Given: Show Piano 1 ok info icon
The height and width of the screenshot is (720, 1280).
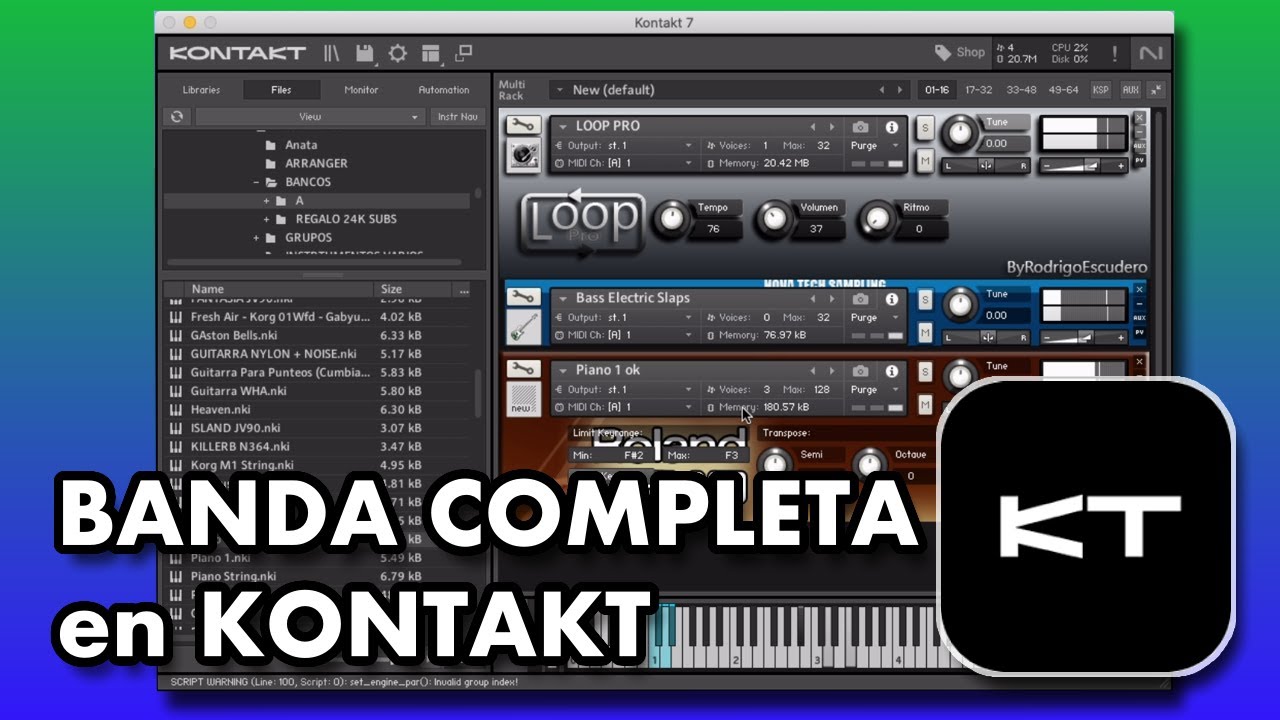Looking at the screenshot, I should 891,371.
